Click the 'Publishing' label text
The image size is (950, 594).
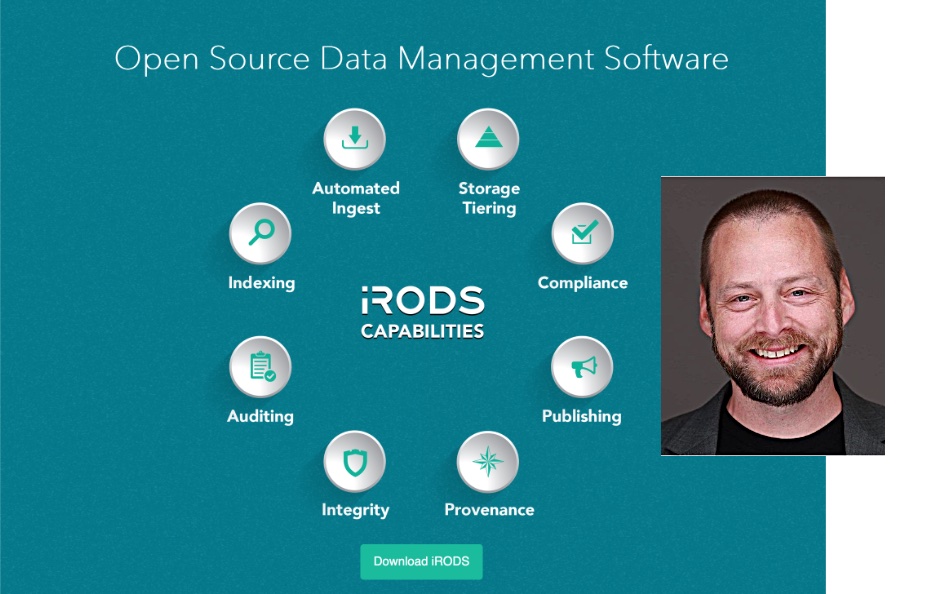coord(582,416)
